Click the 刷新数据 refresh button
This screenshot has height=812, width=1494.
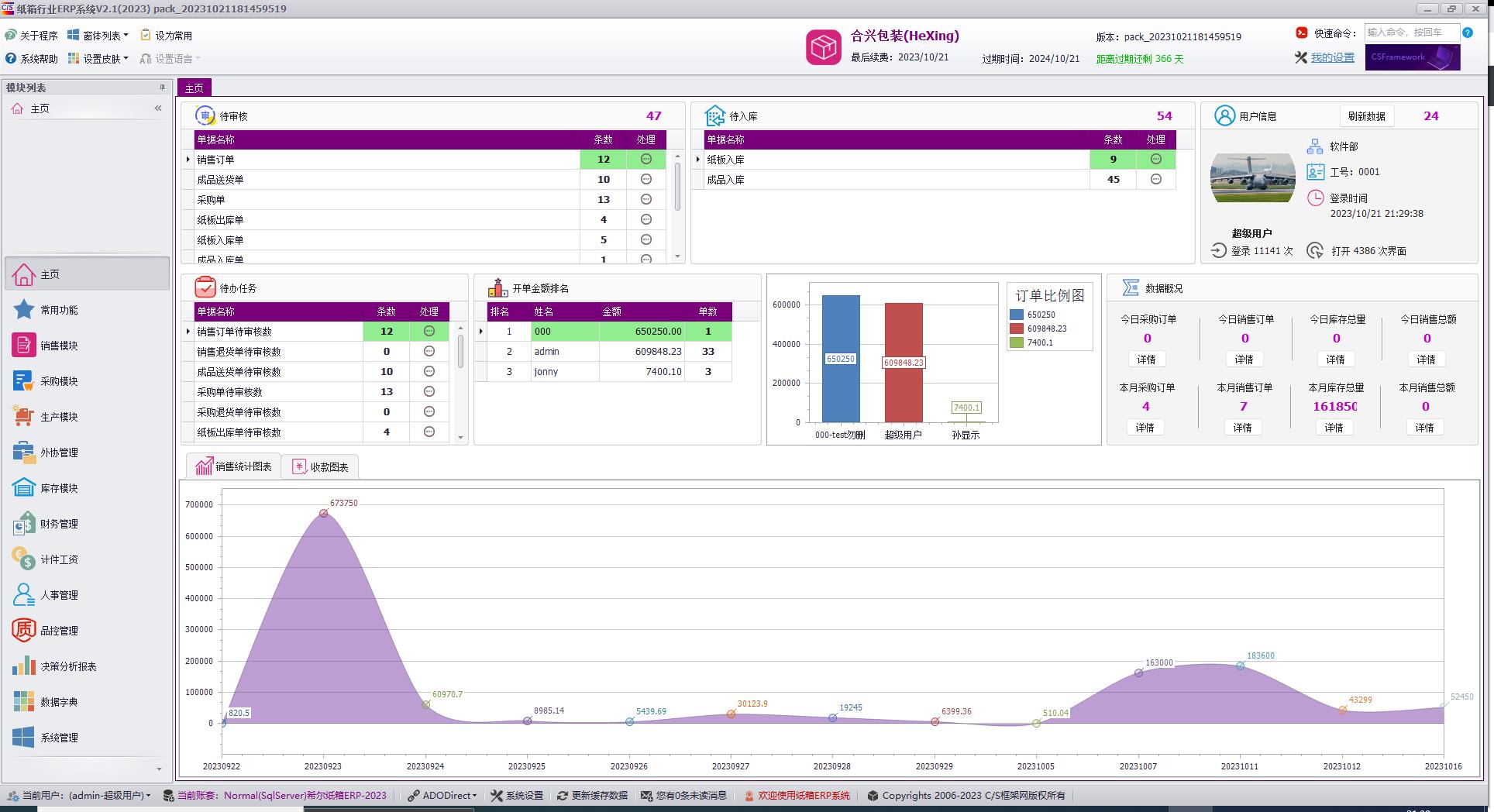click(1366, 116)
